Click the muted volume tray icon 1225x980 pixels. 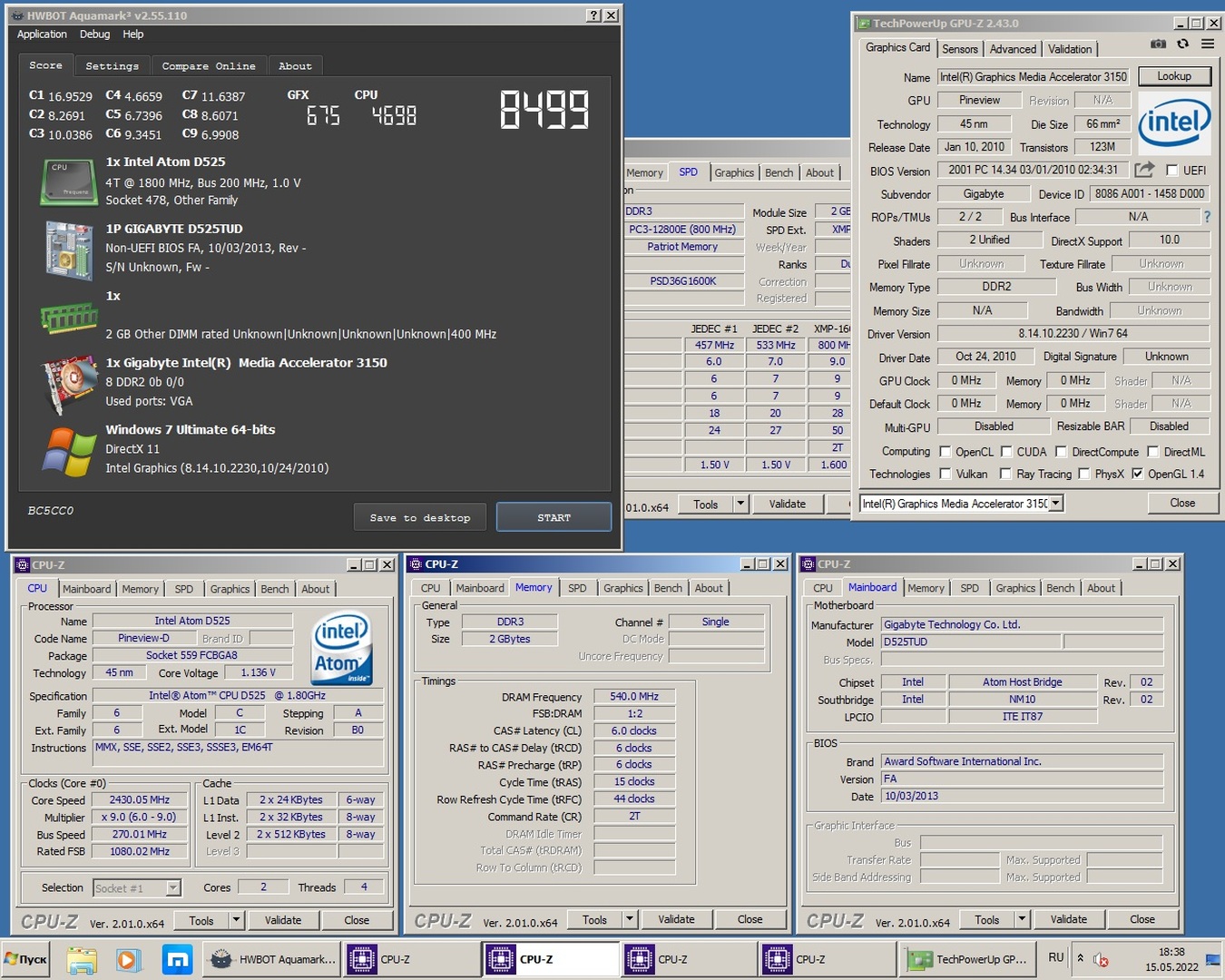[x=1101, y=959]
